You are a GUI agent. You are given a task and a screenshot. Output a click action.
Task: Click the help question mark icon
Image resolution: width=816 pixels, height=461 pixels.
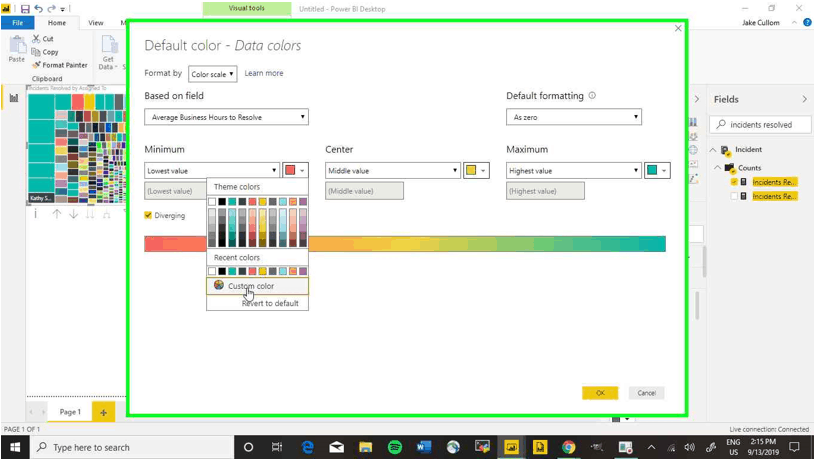807,22
